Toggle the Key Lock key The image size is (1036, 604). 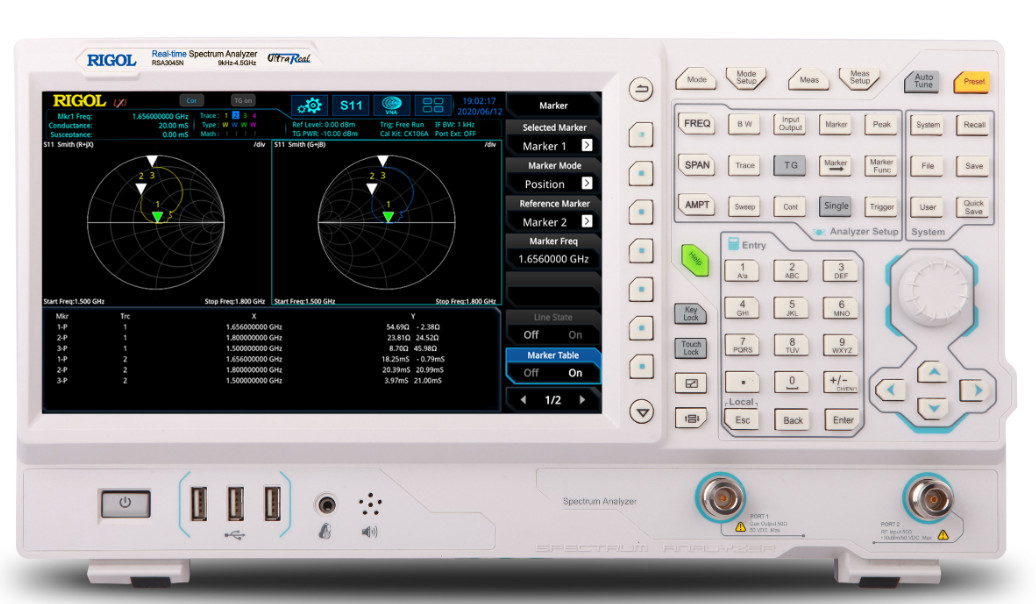(690, 313)
